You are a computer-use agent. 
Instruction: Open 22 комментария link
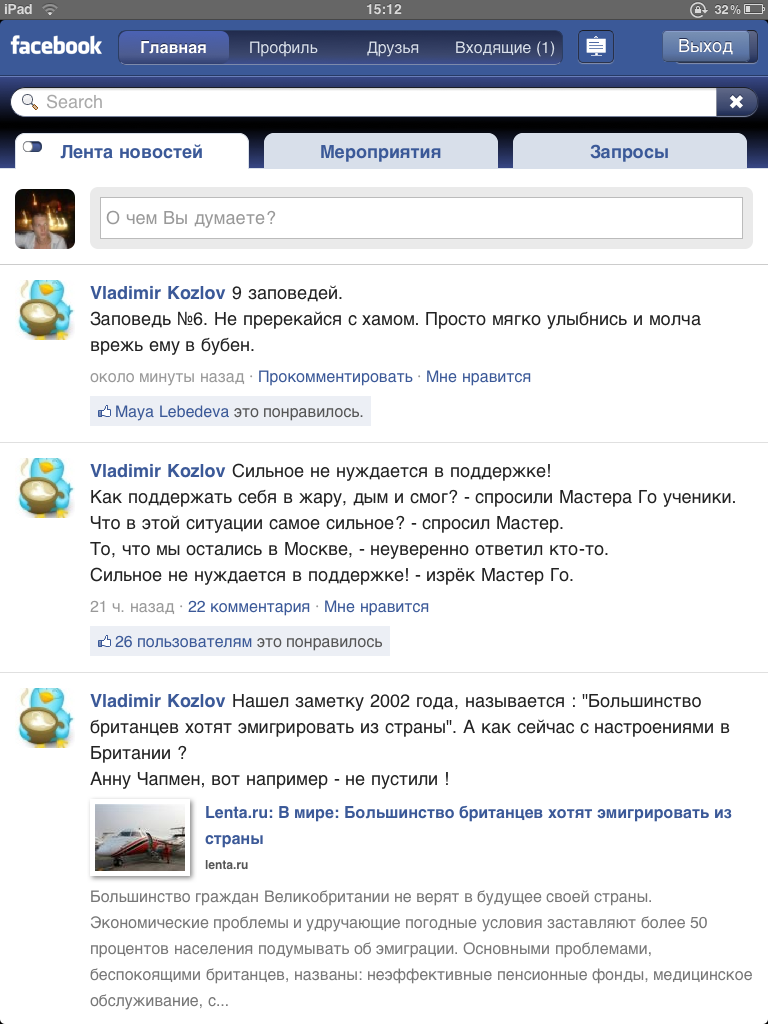pos(249,607)
